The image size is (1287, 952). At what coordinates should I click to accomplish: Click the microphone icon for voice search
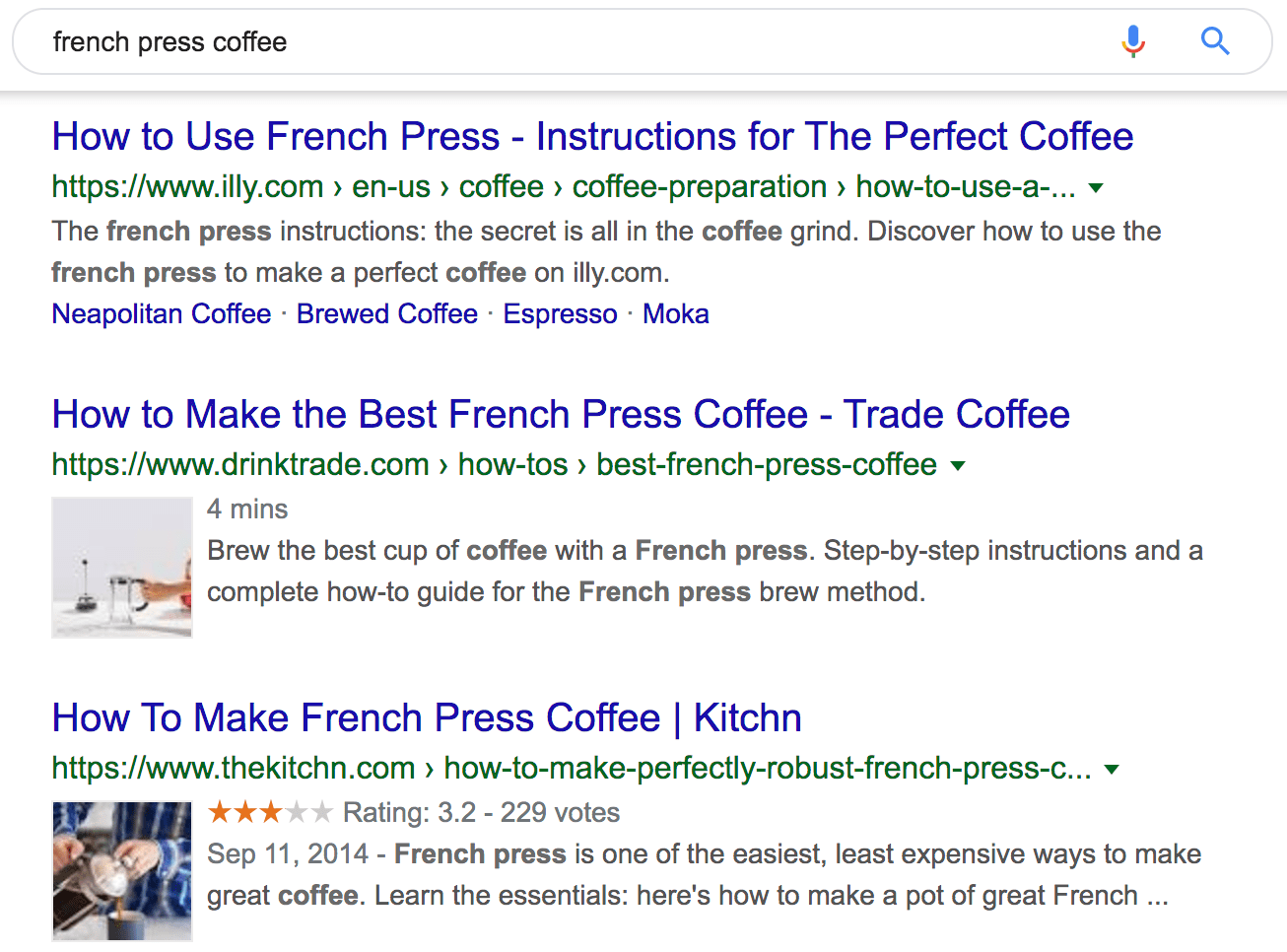(1133, 41)
